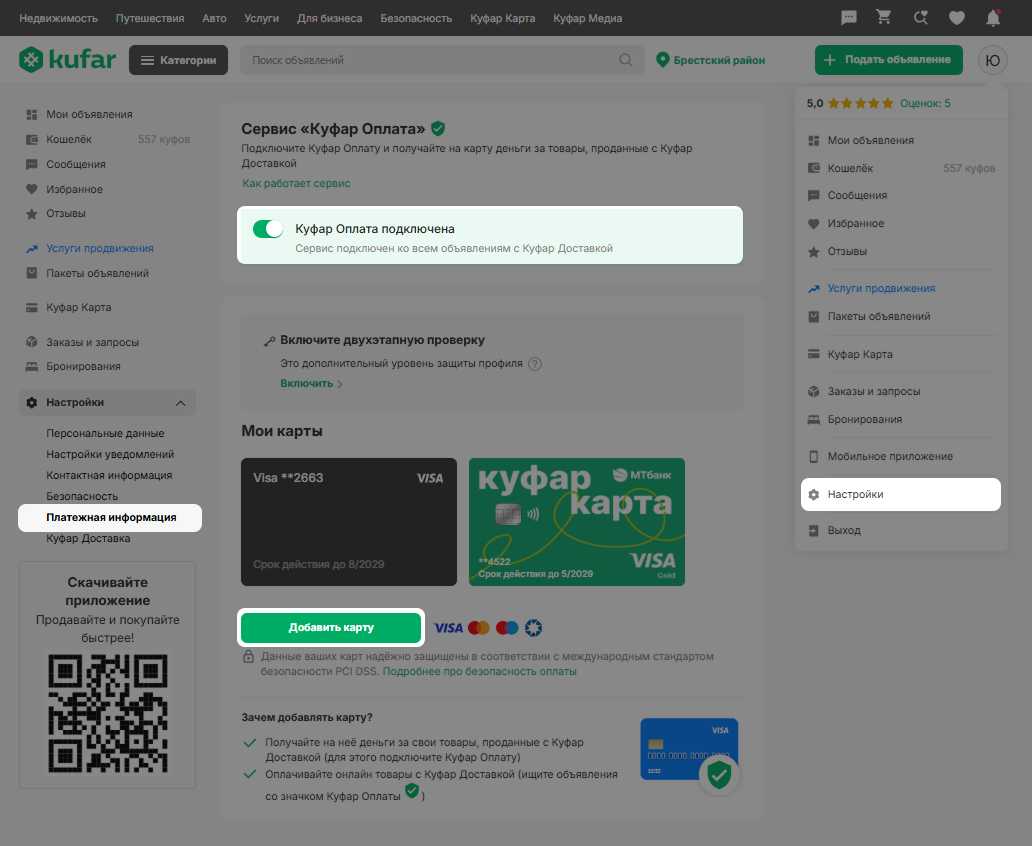Open favorites heart icon in the top bar
Image resolution: width=1032 pixels, height=846 pixels.
point(956,18)
